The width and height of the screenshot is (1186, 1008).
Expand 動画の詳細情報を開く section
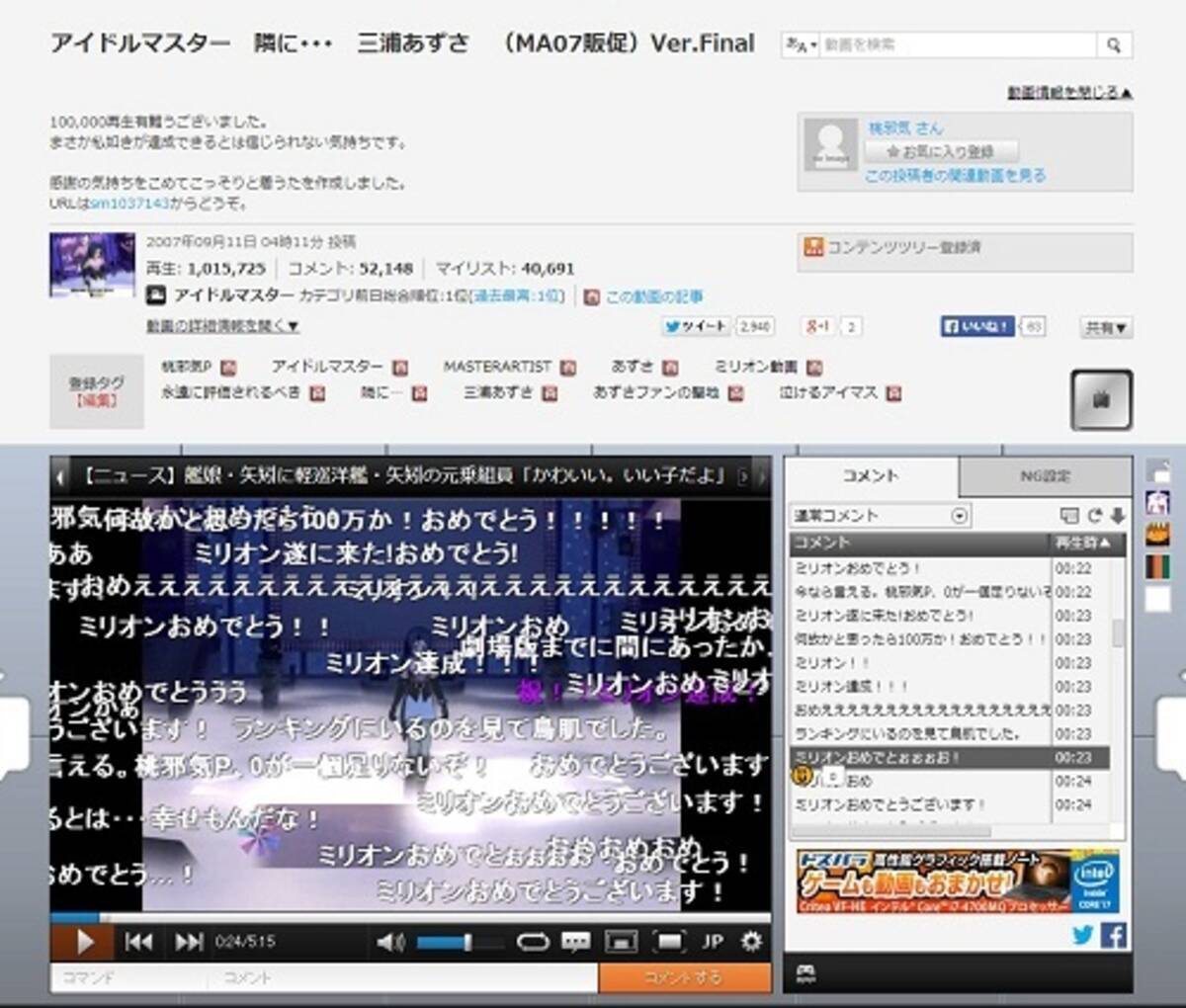(x=222, y=325)
